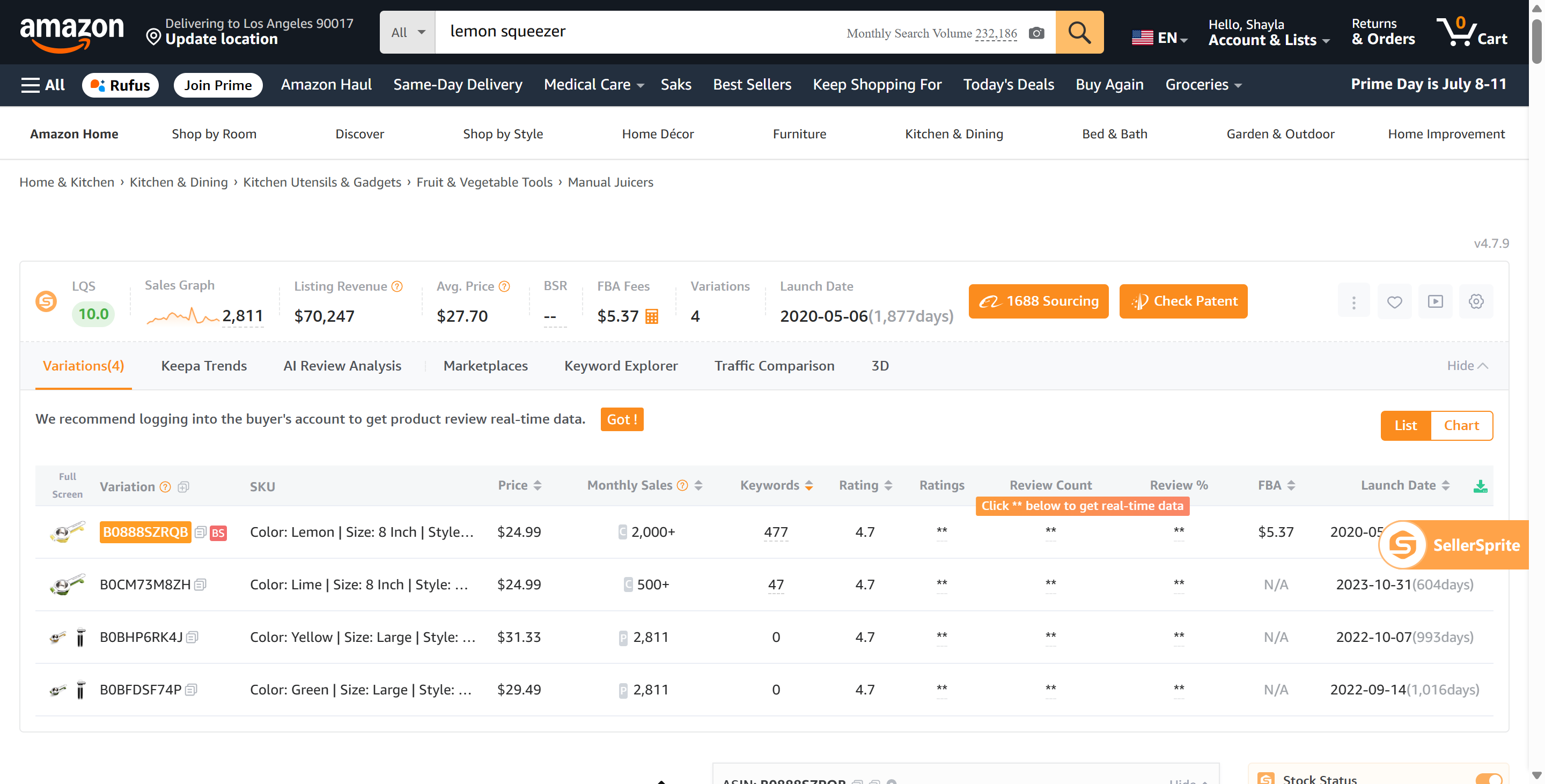Open AI Review Analysis tab

tap(342, 366)
